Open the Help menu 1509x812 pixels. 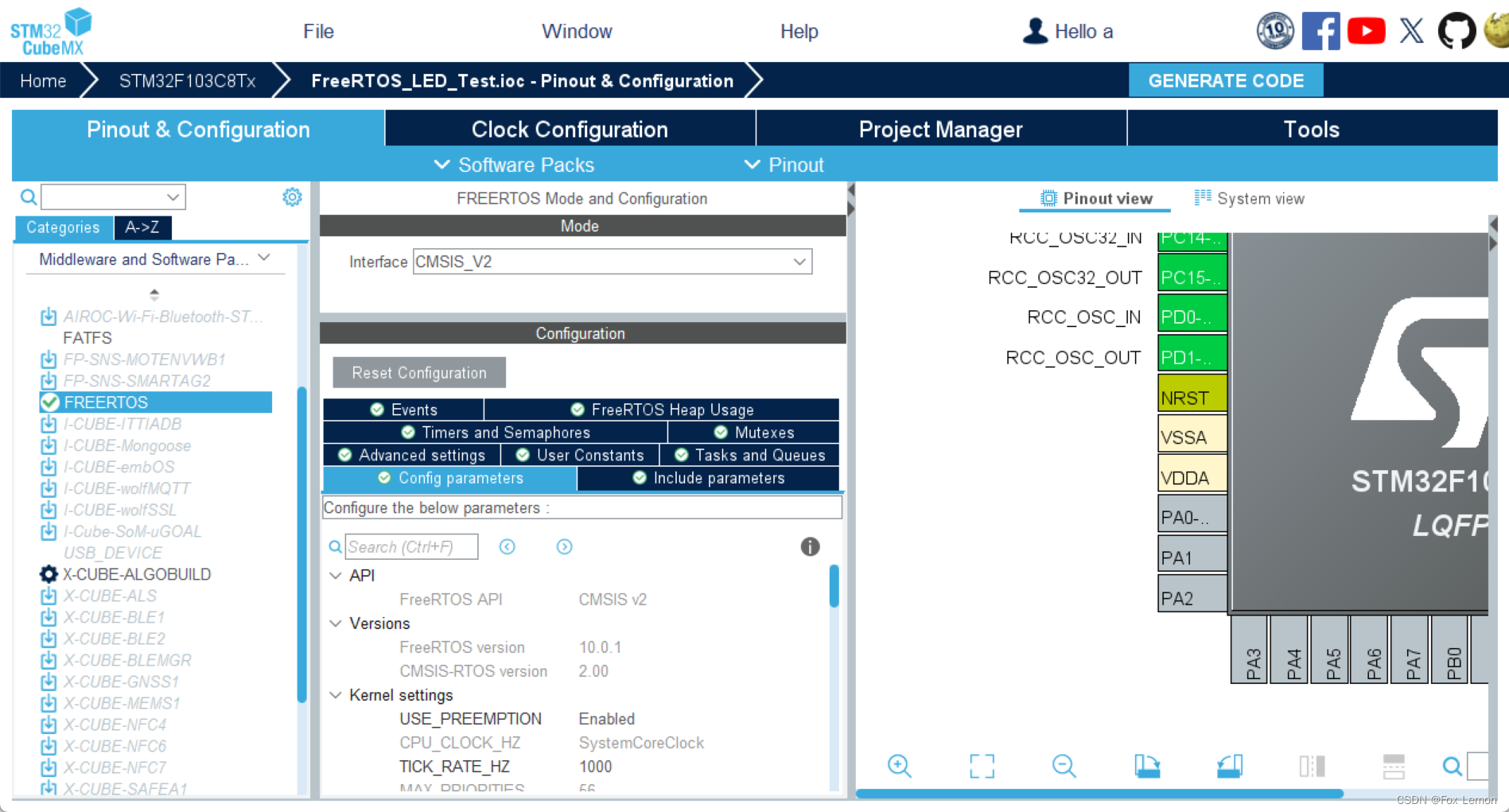[x=799, y=31]
